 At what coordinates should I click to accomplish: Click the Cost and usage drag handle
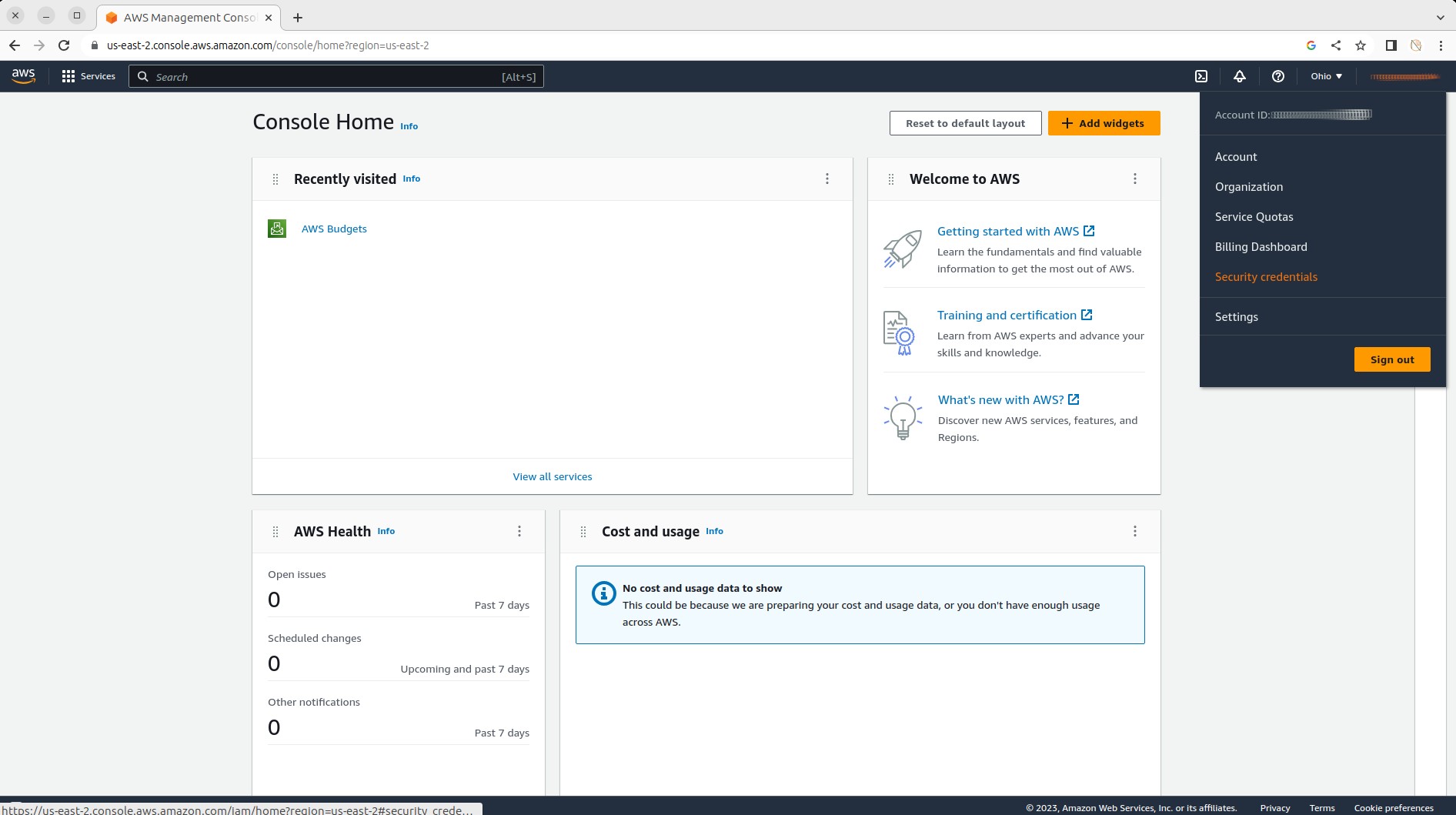pyautogui.click(x=583, y=532)
